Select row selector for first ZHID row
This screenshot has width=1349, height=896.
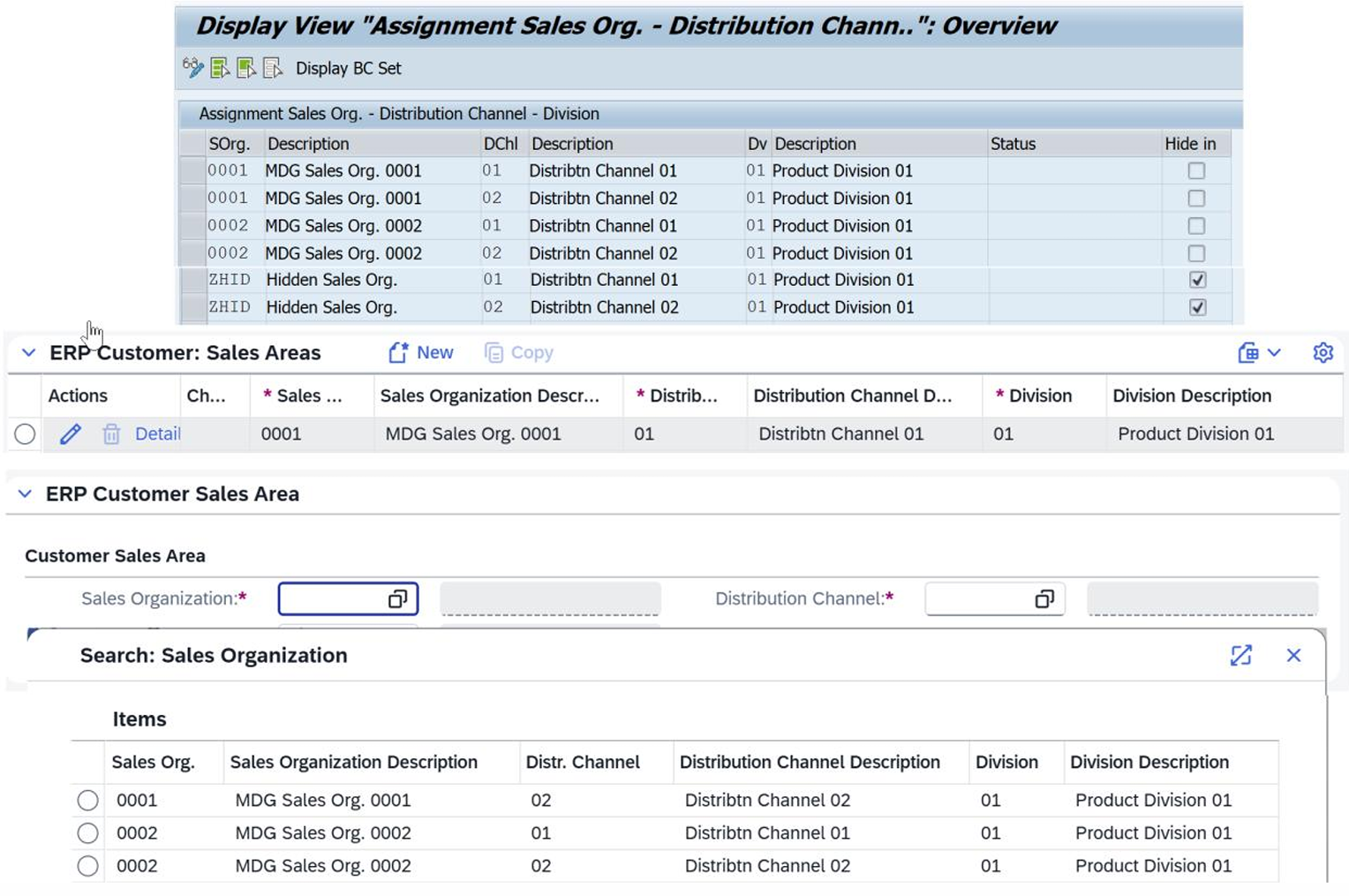coord(192,280)
